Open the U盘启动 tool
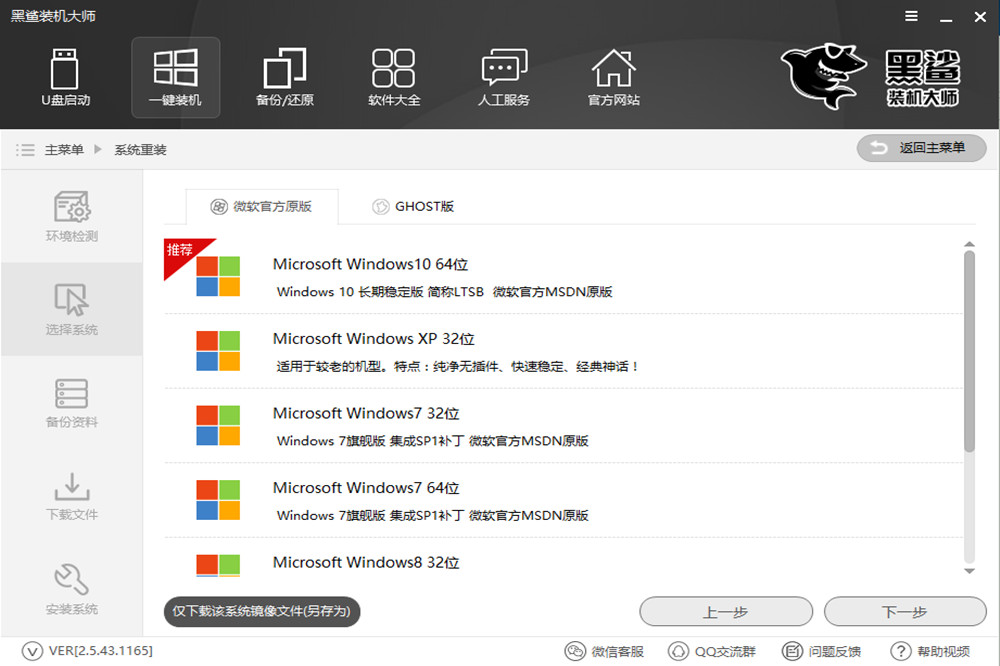 click(65, 77)
